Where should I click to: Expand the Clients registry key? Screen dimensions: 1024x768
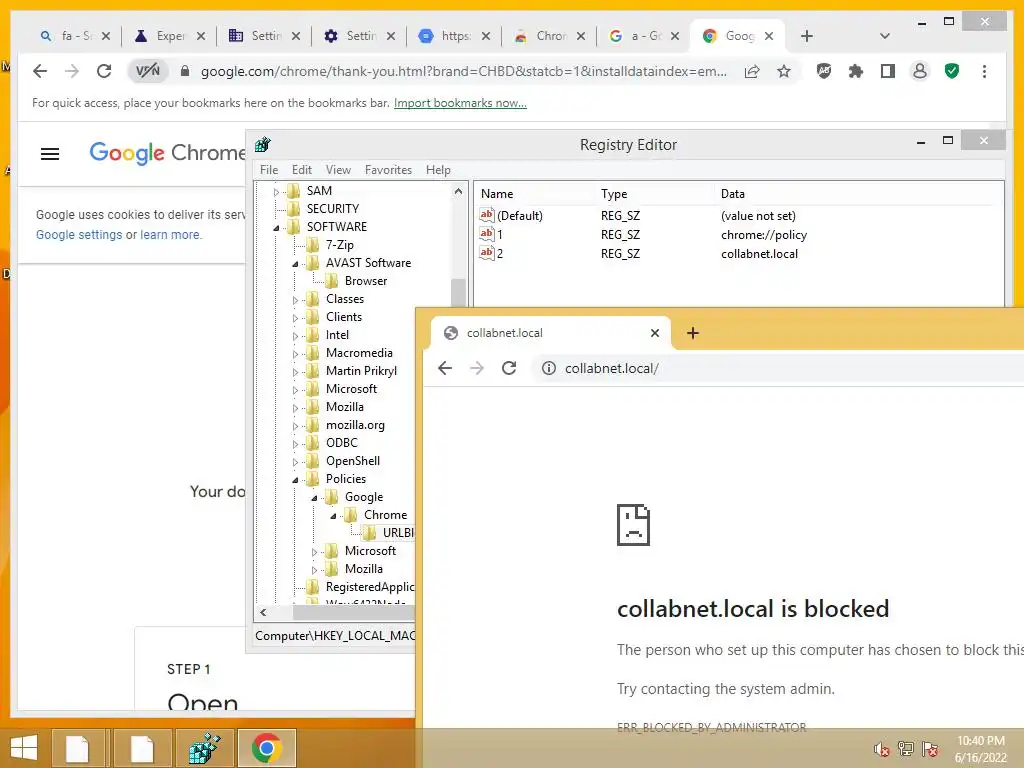pos(295,318)
